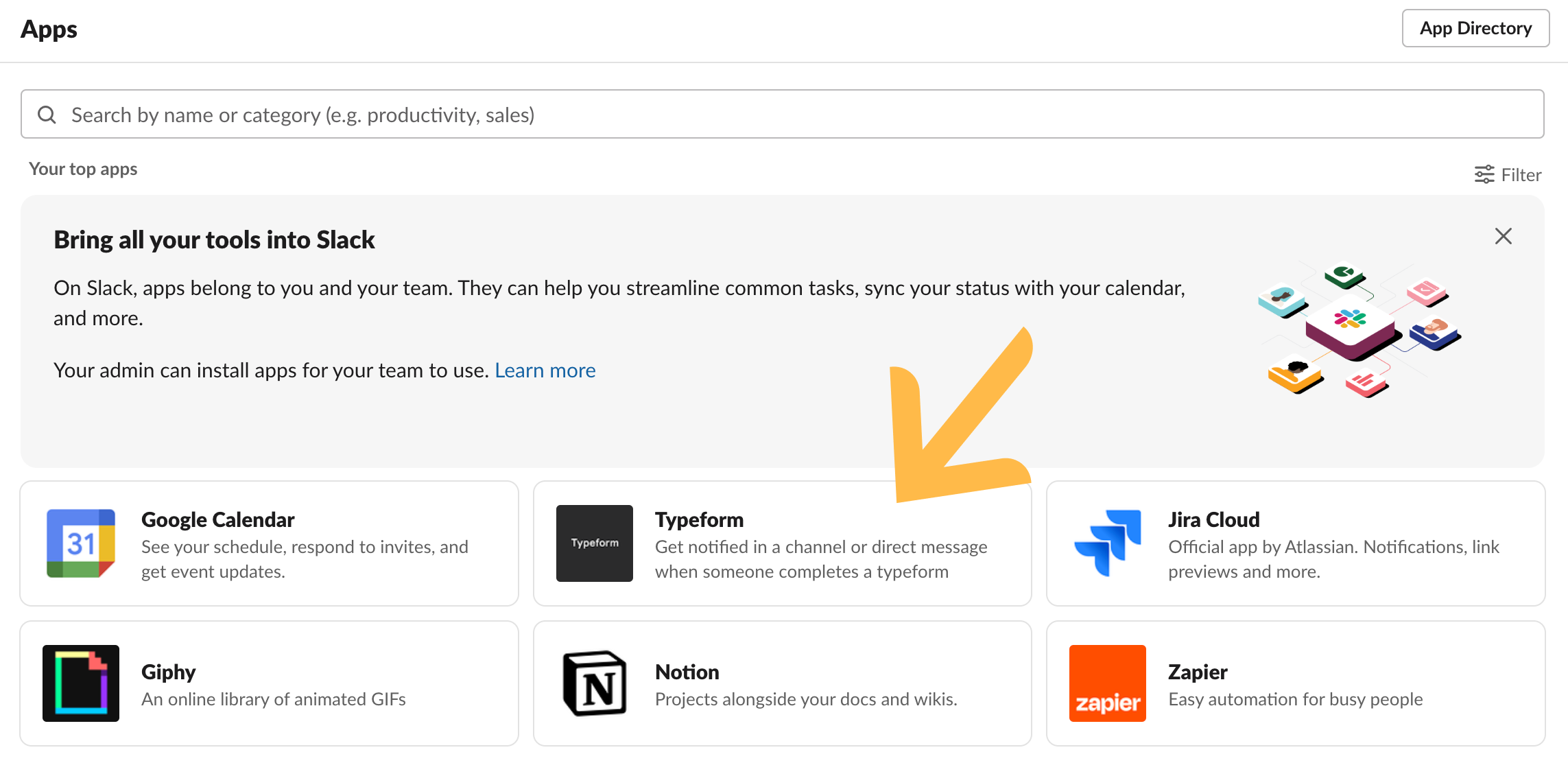
Task: Click Google Calendar's See your schedule description
Action: [x=305, y=559]
